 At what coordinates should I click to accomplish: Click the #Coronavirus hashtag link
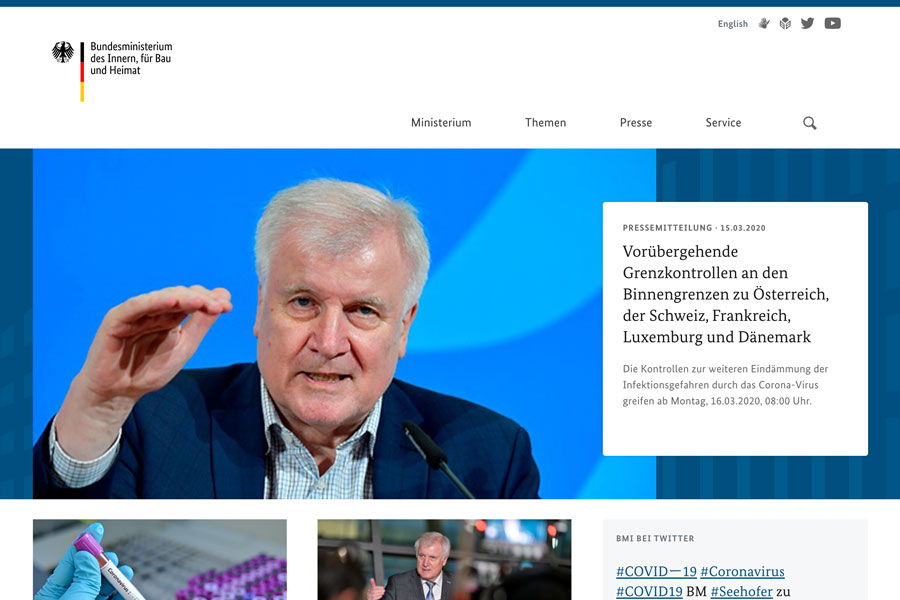[742, 572]
